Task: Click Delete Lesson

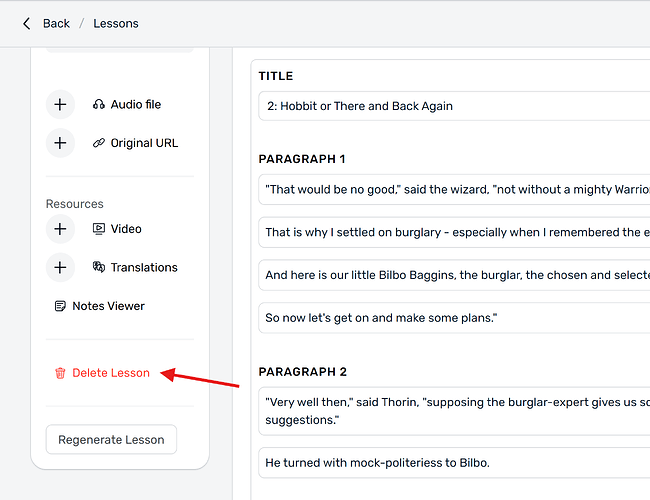Action: pos(111,373)
